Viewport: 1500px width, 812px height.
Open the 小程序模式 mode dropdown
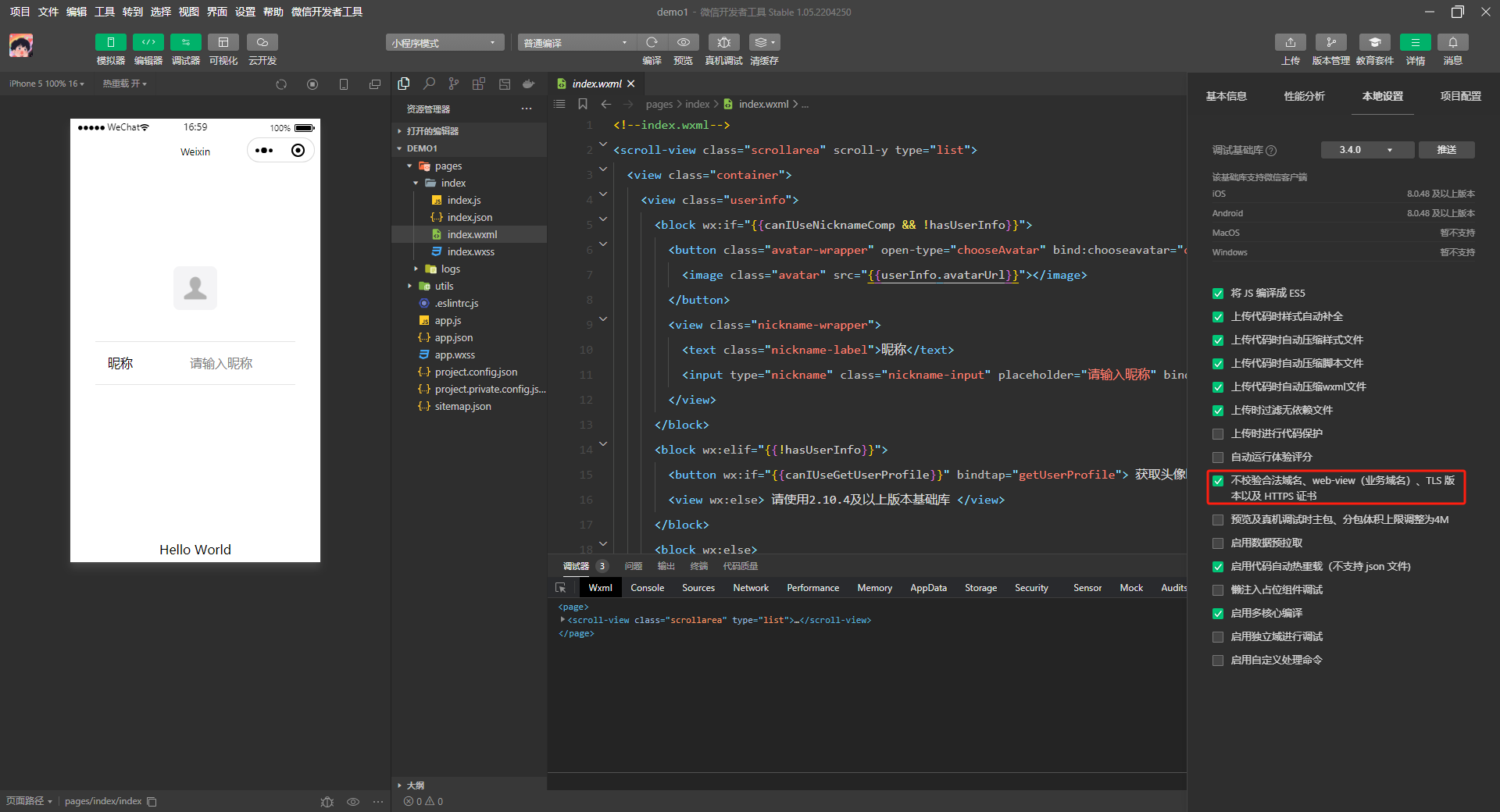tap(445, 43)
